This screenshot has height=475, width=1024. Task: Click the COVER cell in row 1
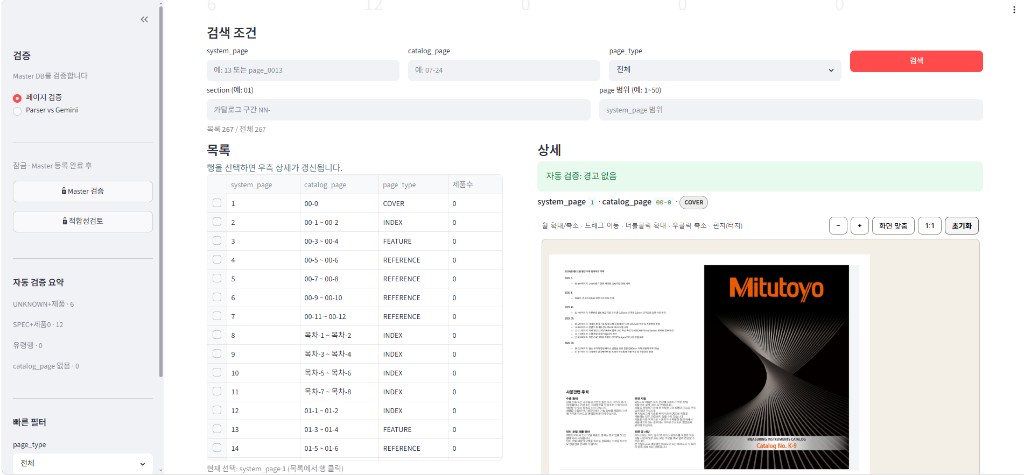point(413,204)
